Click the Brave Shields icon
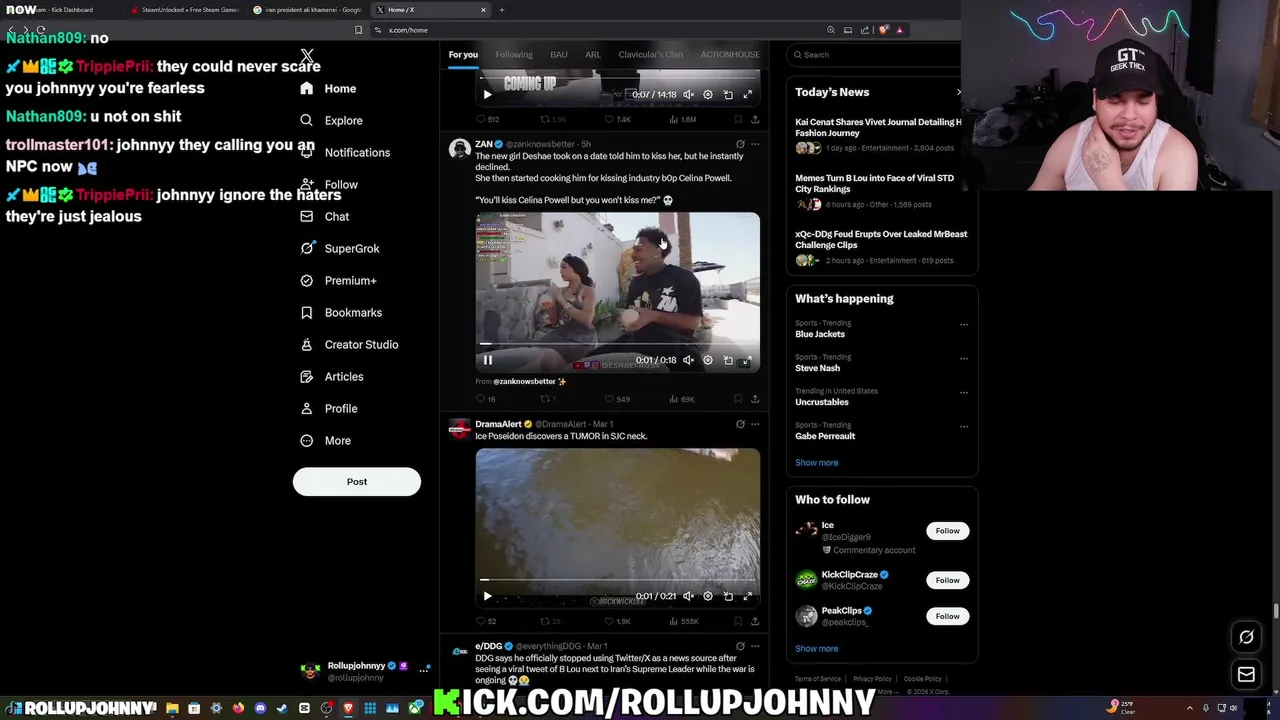Viewport: 1280px width, 720px height. pyautogui.click(x=883, y=30)
